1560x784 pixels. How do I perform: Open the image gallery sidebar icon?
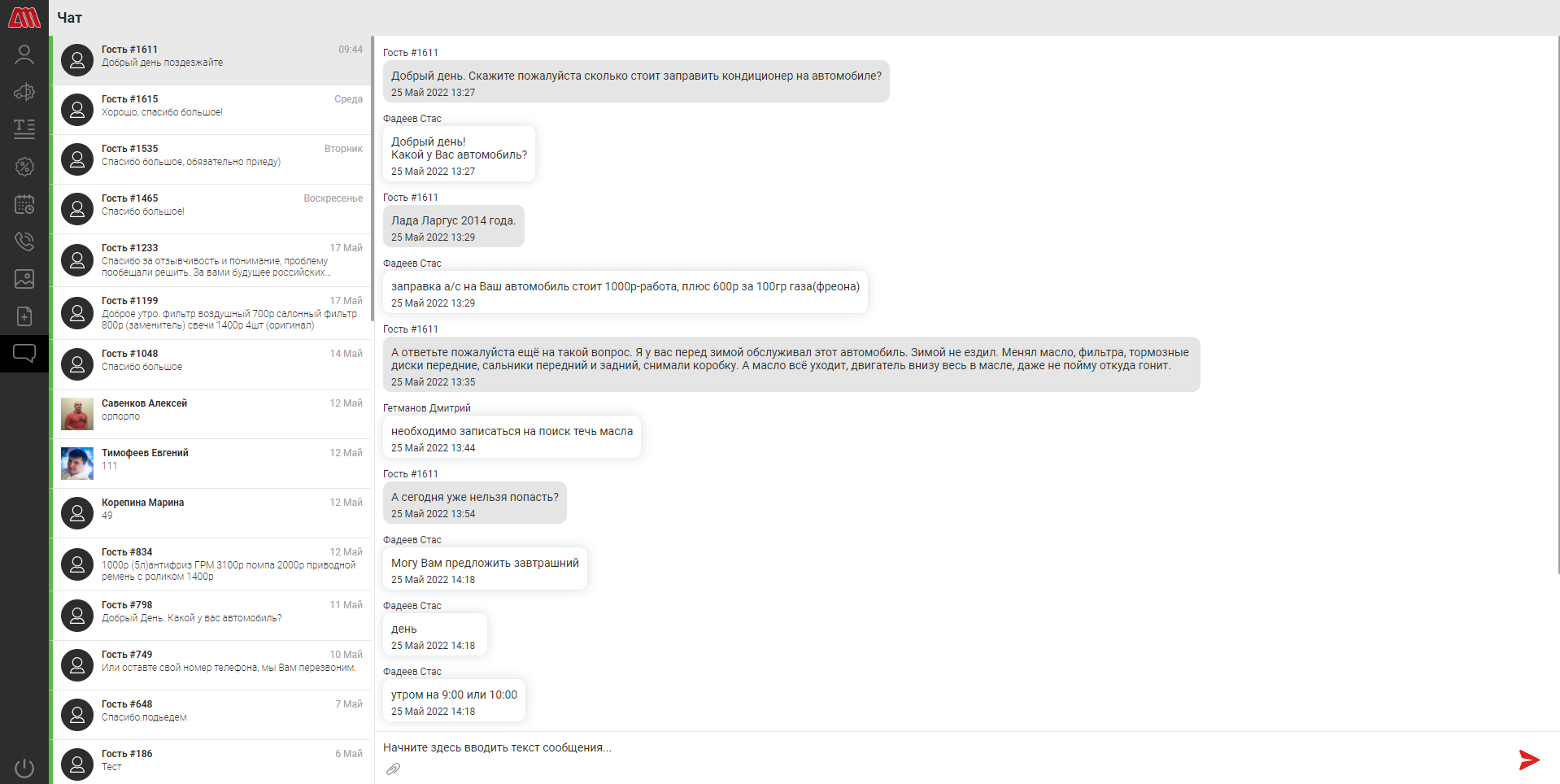[24, 279]
